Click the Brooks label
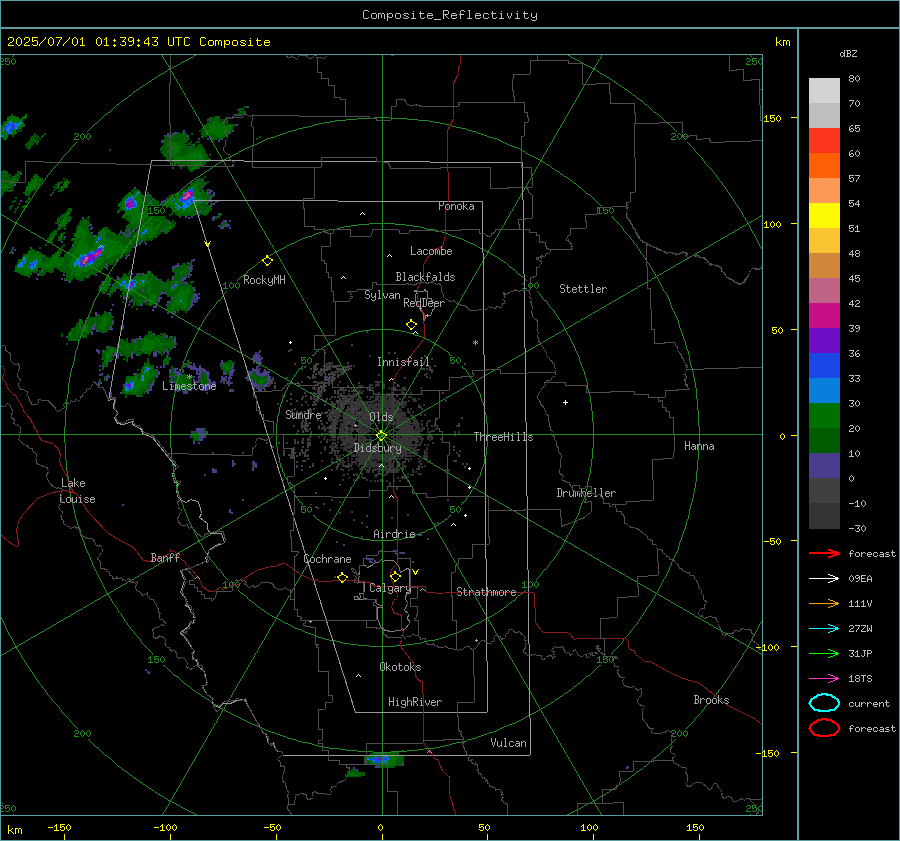 coord(711,700)
